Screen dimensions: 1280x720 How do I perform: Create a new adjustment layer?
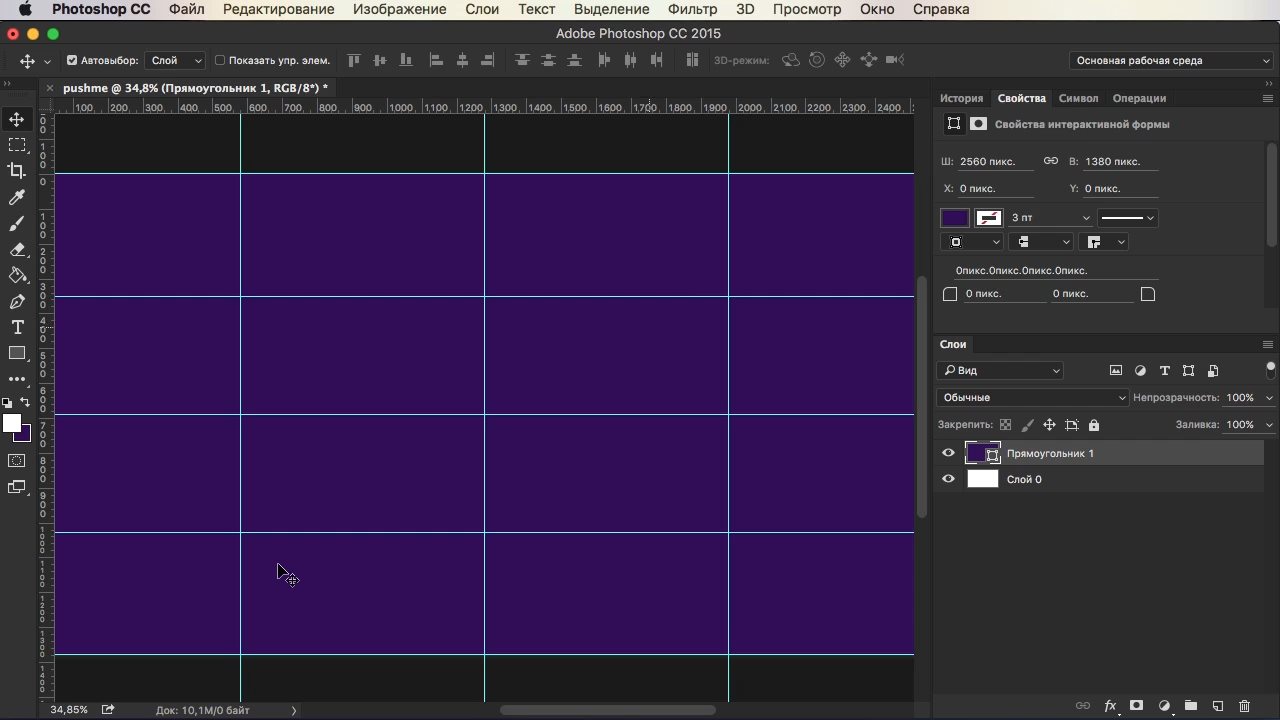pos(1164,706)
